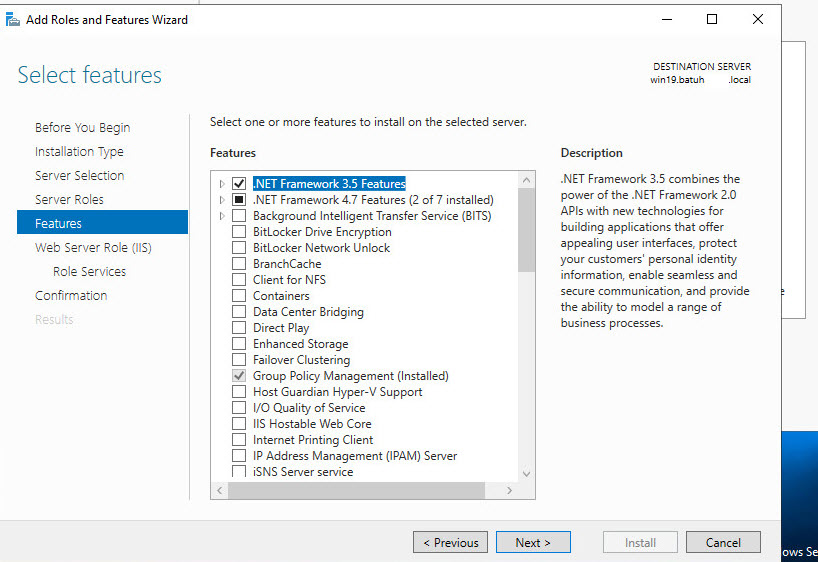The height and width of the screenshot is (562, 818).
Task: Click the vertical scrollbar thumb in features
Action: [x=526, y=230]
